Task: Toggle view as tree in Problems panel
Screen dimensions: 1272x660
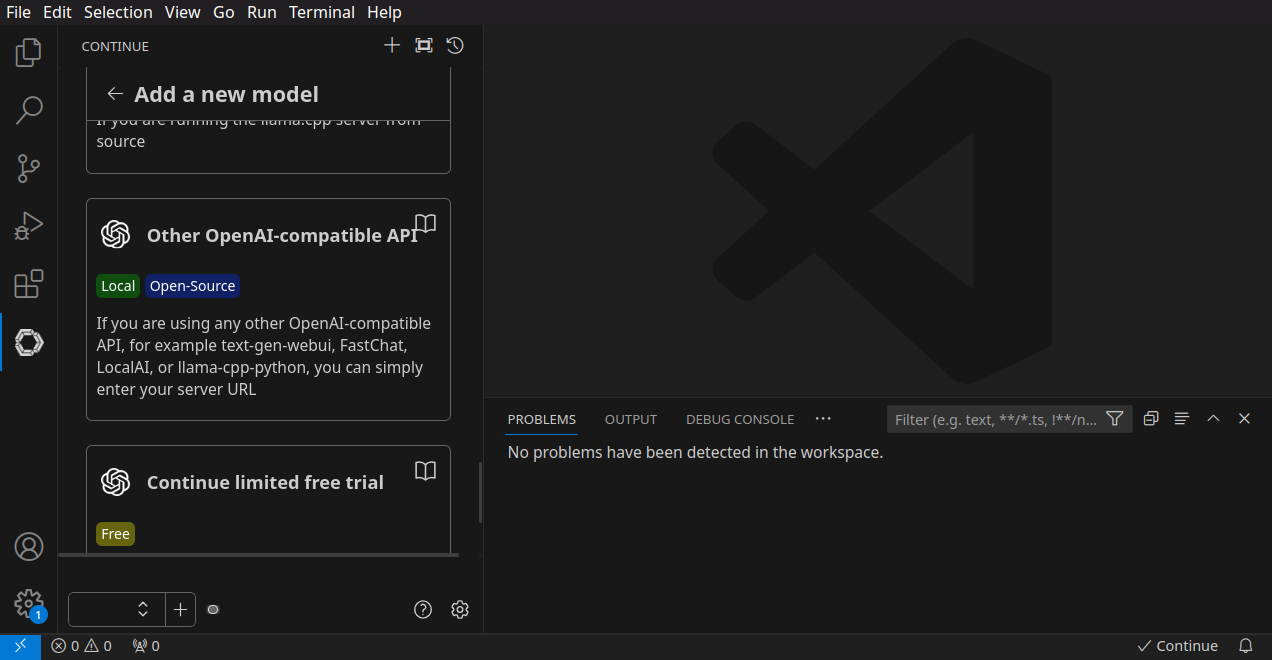Action: [1181, 419]
